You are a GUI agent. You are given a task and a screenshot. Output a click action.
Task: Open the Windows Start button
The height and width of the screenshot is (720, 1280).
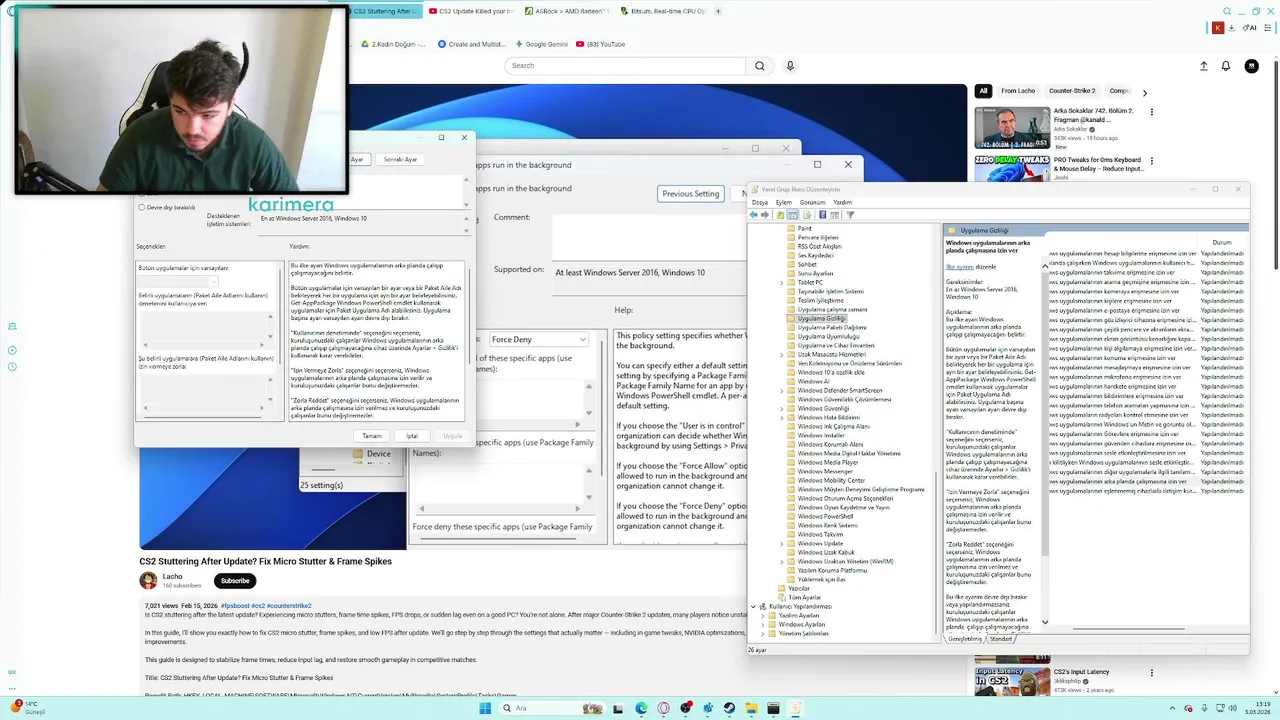click(x=485, y=708)
